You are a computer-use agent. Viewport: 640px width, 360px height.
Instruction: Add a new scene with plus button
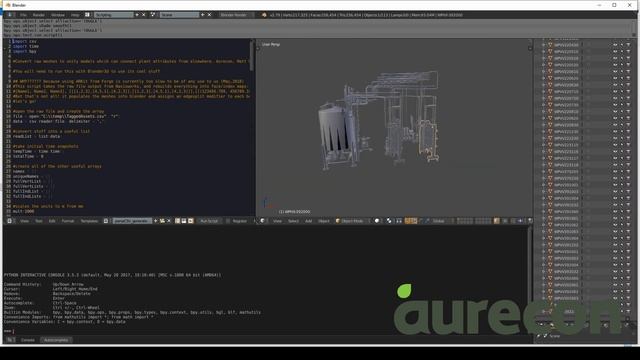[203, 15]
